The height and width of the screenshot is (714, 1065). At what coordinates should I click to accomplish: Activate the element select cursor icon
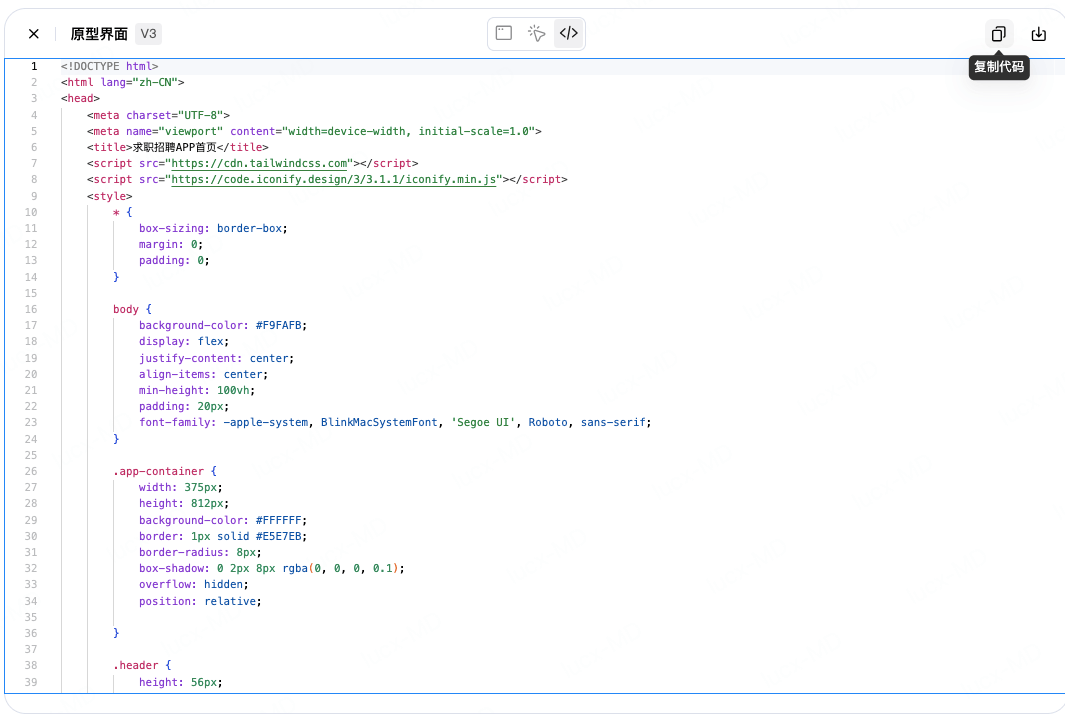(x=536, y=33)
